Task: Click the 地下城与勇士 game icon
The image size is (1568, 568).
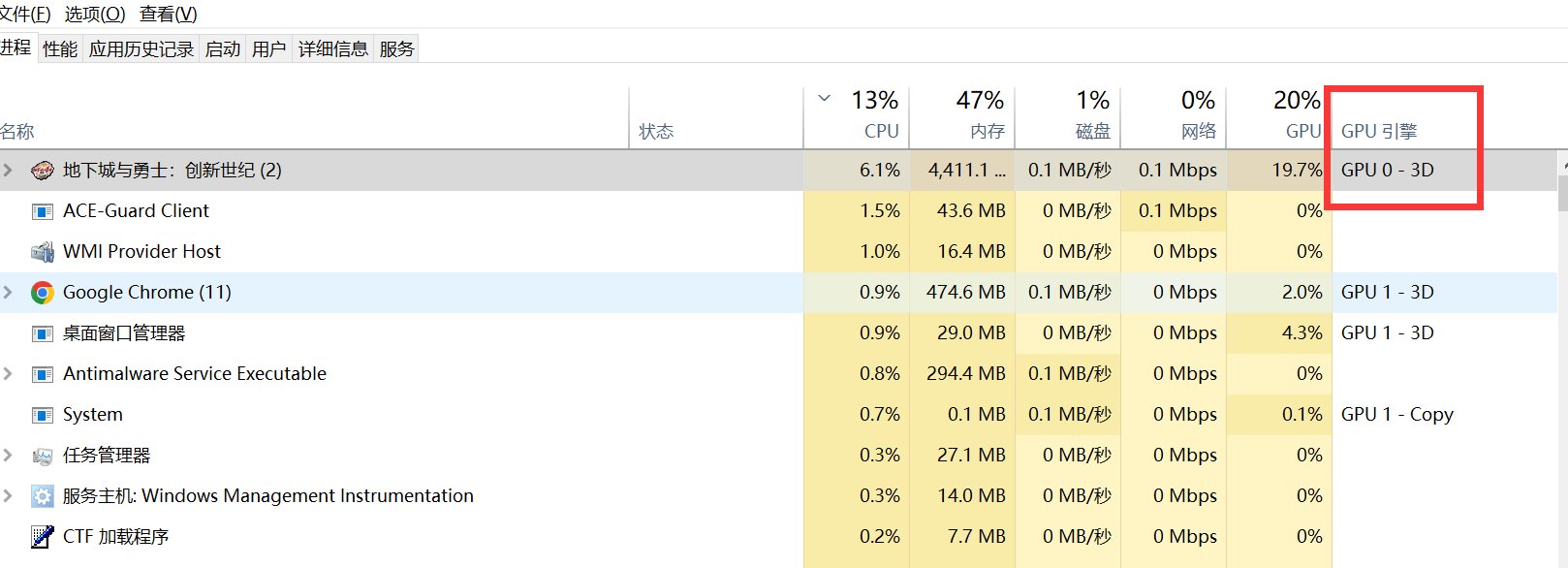Action: 42,171
